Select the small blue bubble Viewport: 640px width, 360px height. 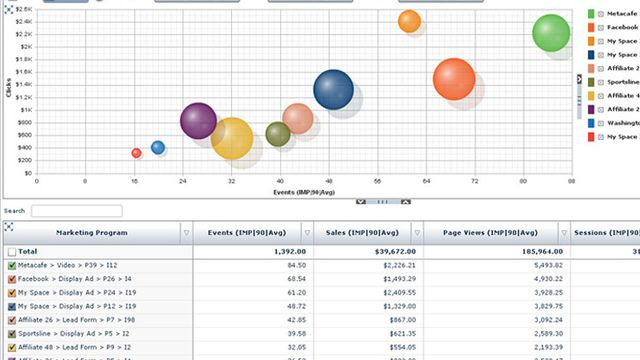point(158,147)
